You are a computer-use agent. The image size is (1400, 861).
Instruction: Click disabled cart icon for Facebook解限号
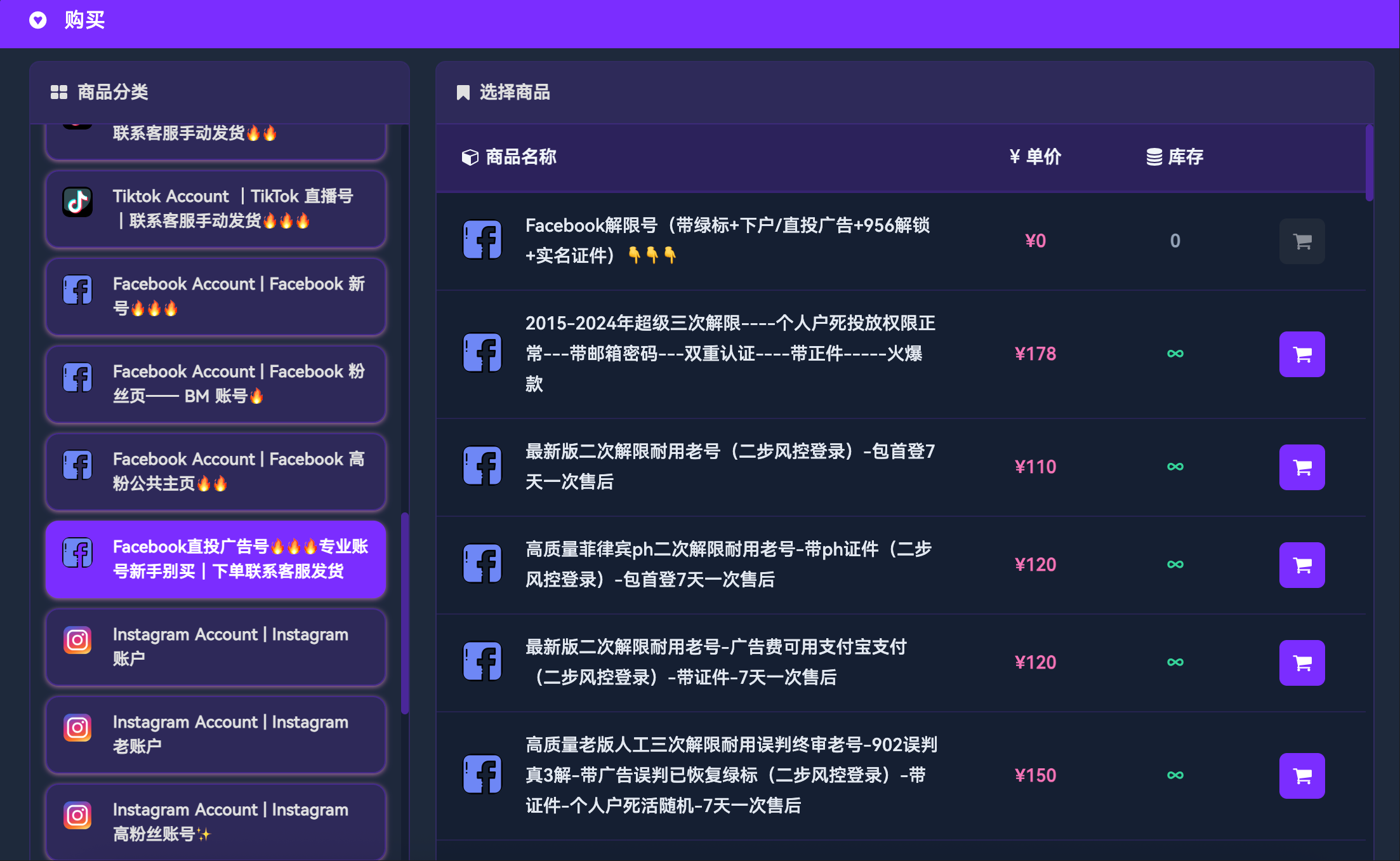[1302, 241]
